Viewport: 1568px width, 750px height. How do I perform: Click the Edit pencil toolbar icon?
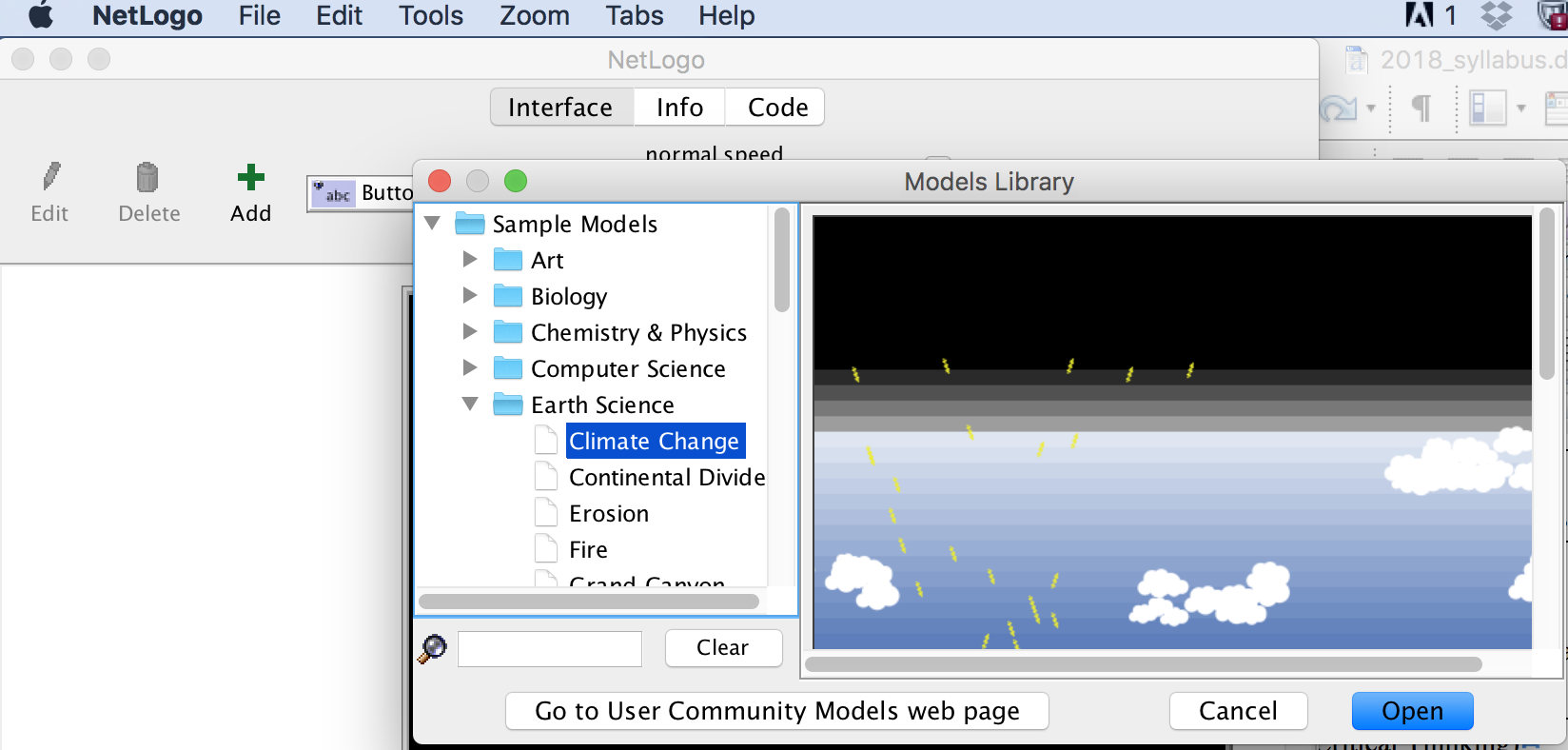pyautogui.click(x=50, y=177)
